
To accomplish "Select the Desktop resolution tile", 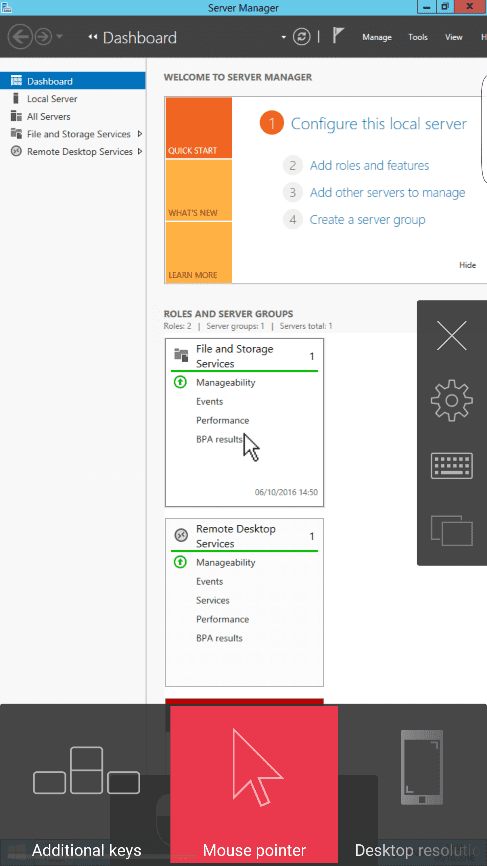I will (412, 785).
